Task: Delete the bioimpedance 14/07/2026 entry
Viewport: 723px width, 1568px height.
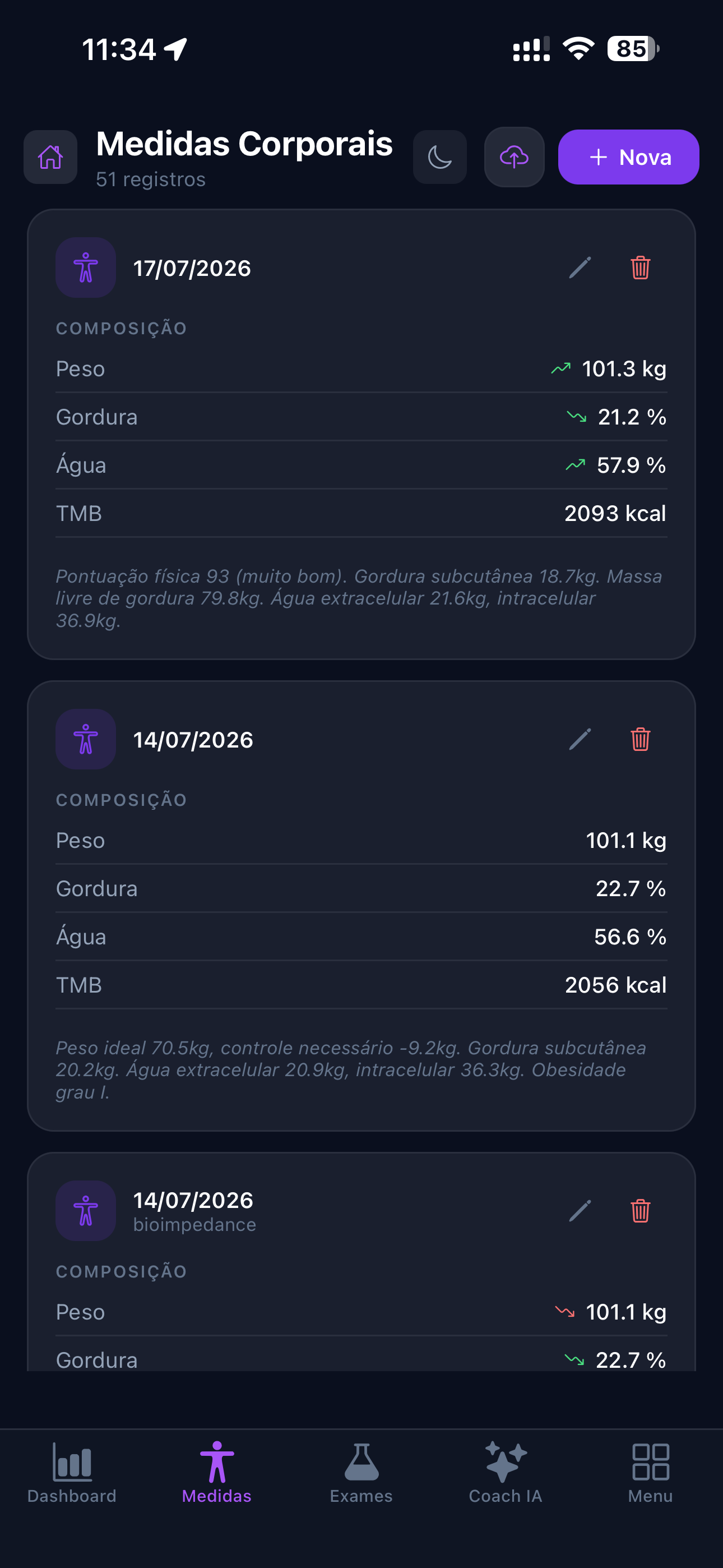Action: pyautogui.click(x=640, y=1211)
